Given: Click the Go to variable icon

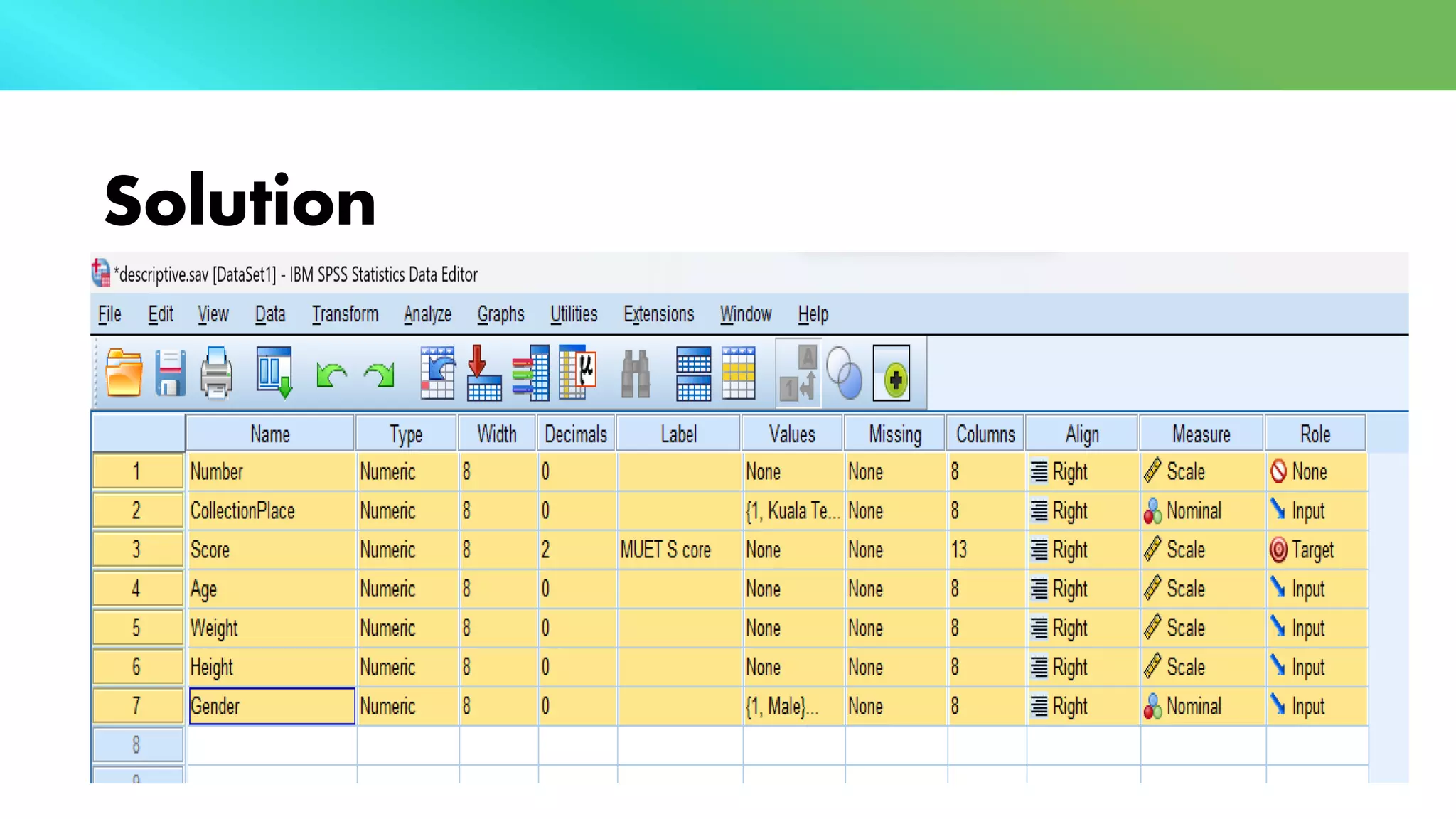Looking at the screenshot, I should (483, 373).
